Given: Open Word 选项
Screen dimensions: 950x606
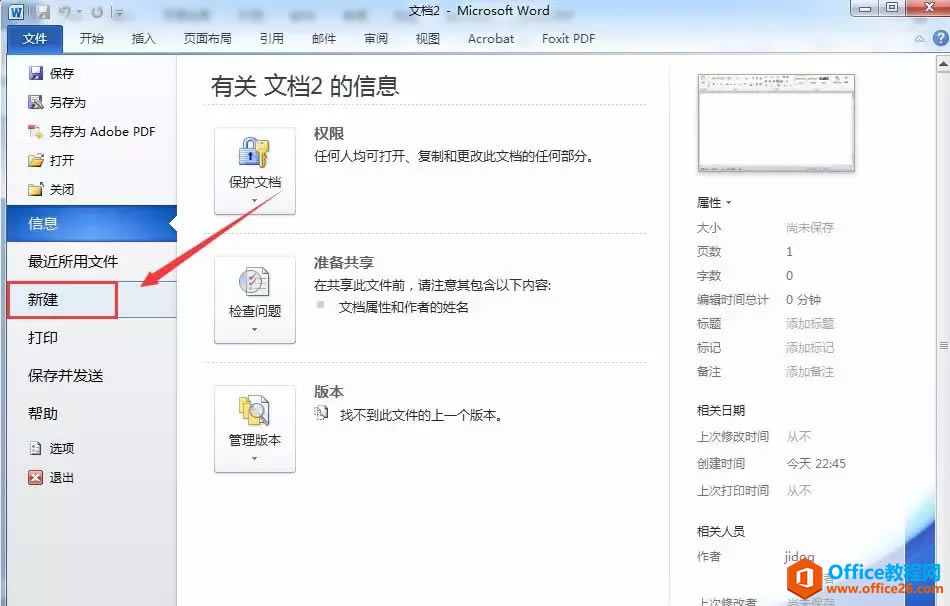Looking at the screenshot, I should click(x=51, y=448).
